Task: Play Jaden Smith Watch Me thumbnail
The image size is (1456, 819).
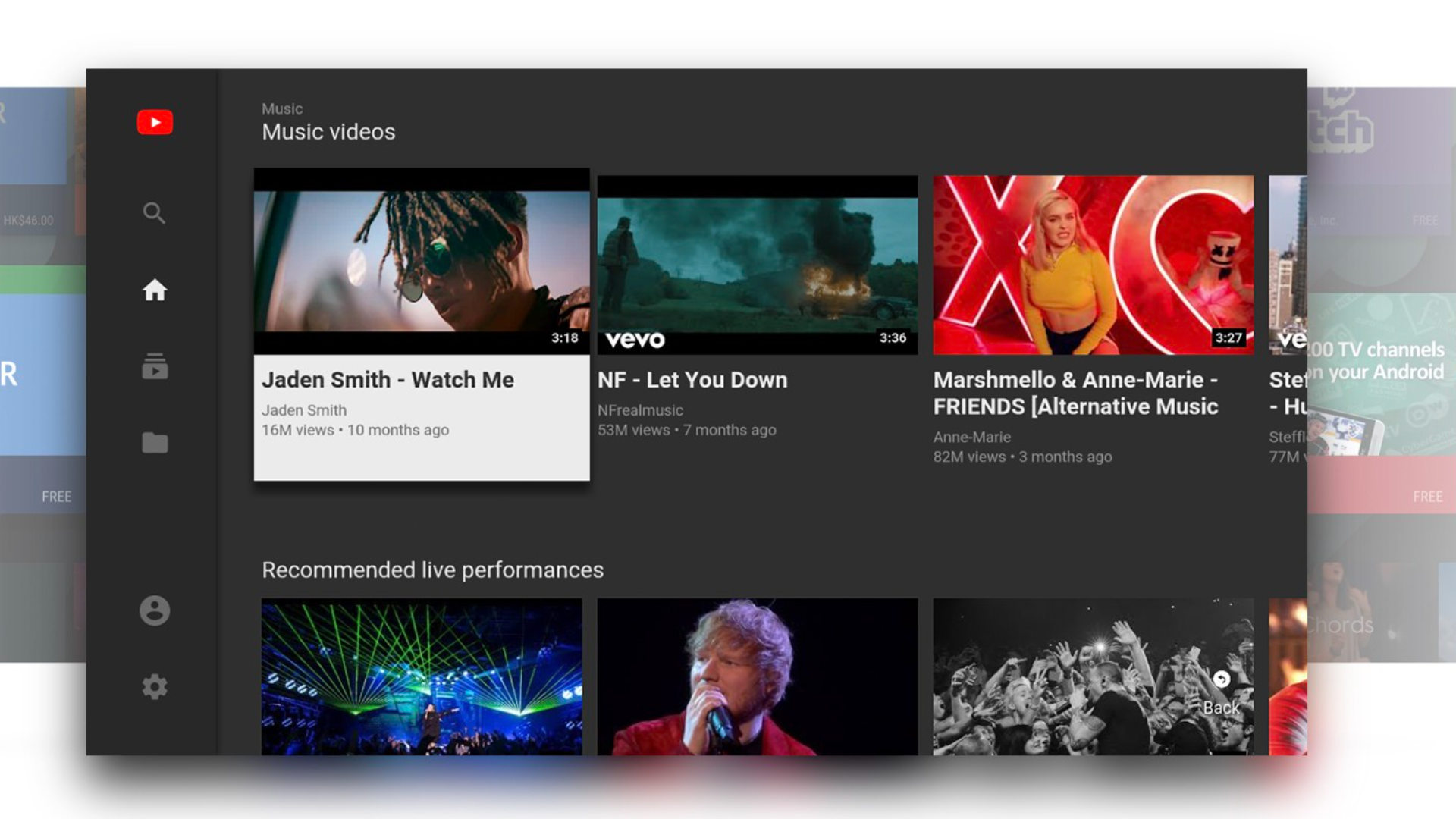Action: click(x=422, y=262)
